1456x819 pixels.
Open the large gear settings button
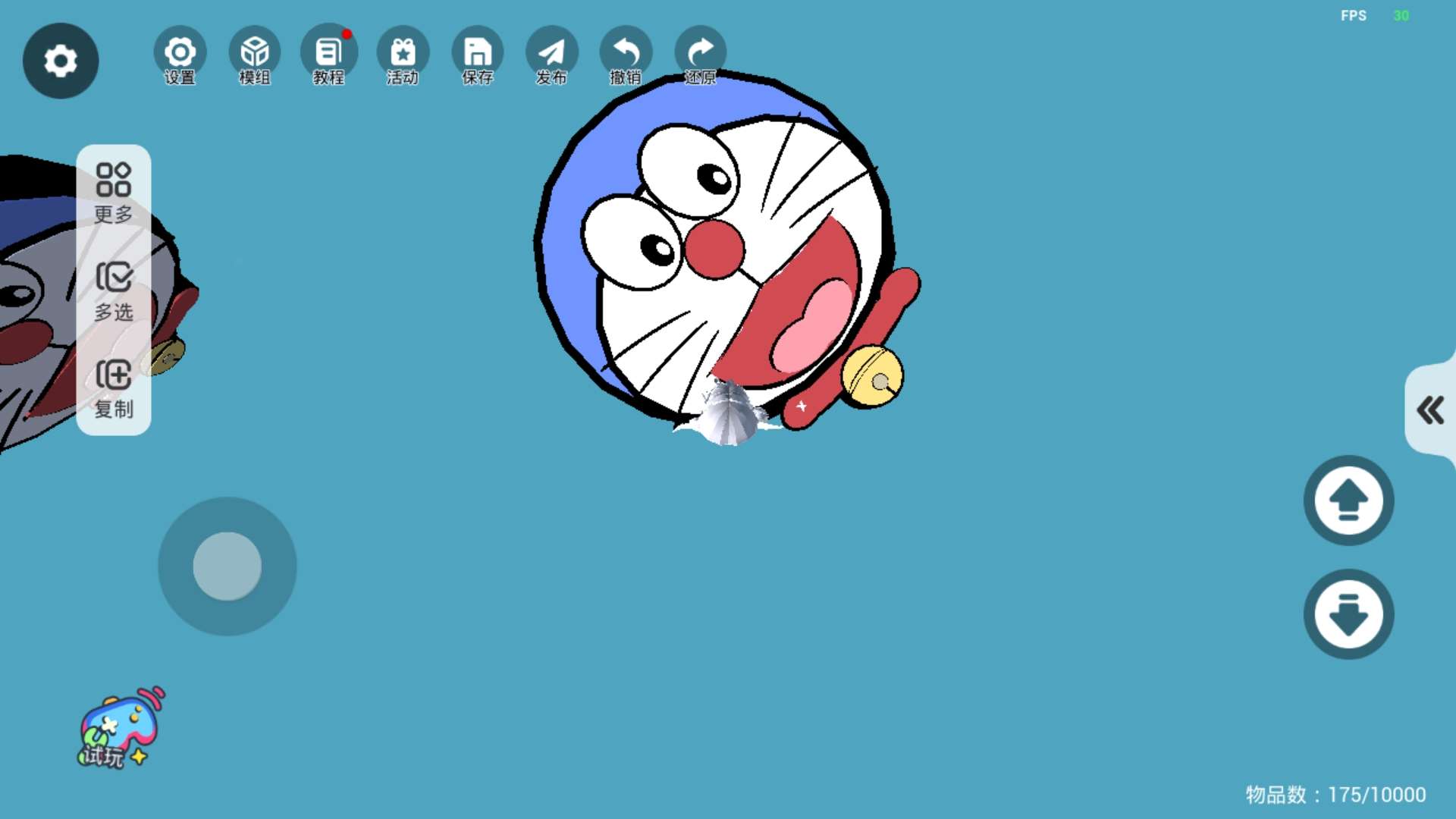[x=61, y=61]
